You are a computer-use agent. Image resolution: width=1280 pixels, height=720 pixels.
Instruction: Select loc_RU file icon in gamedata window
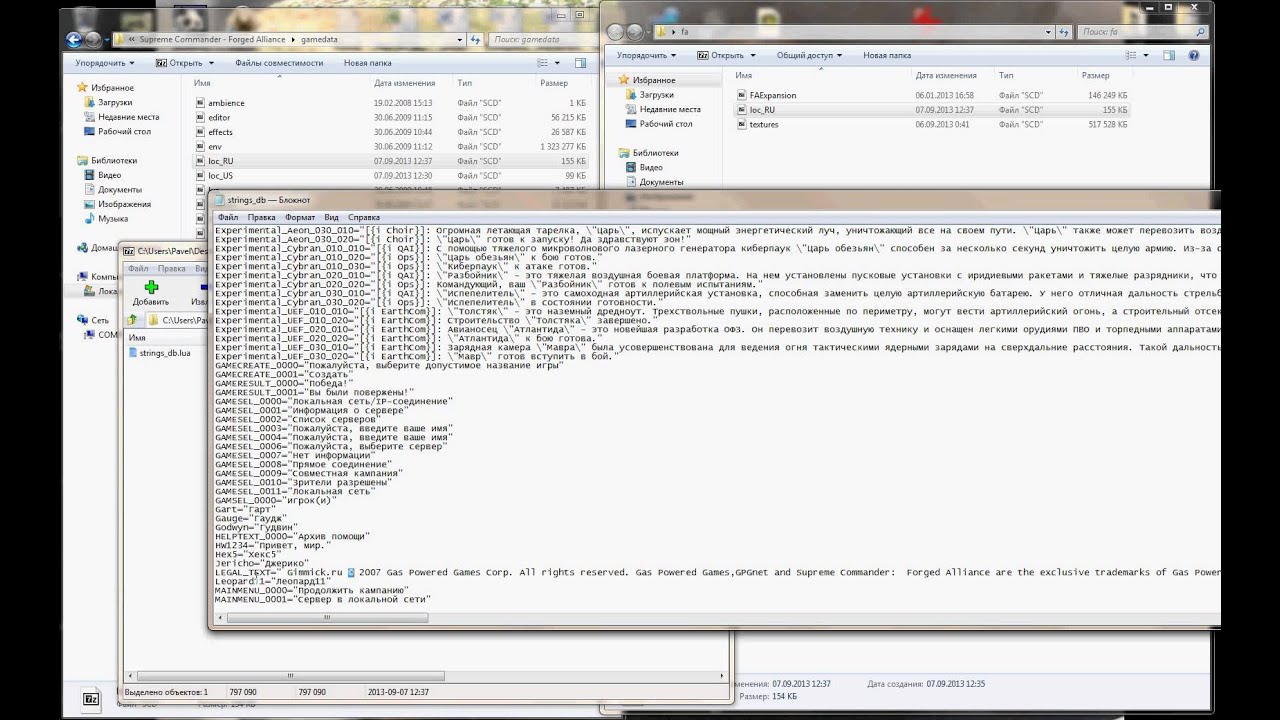(200, 161)
